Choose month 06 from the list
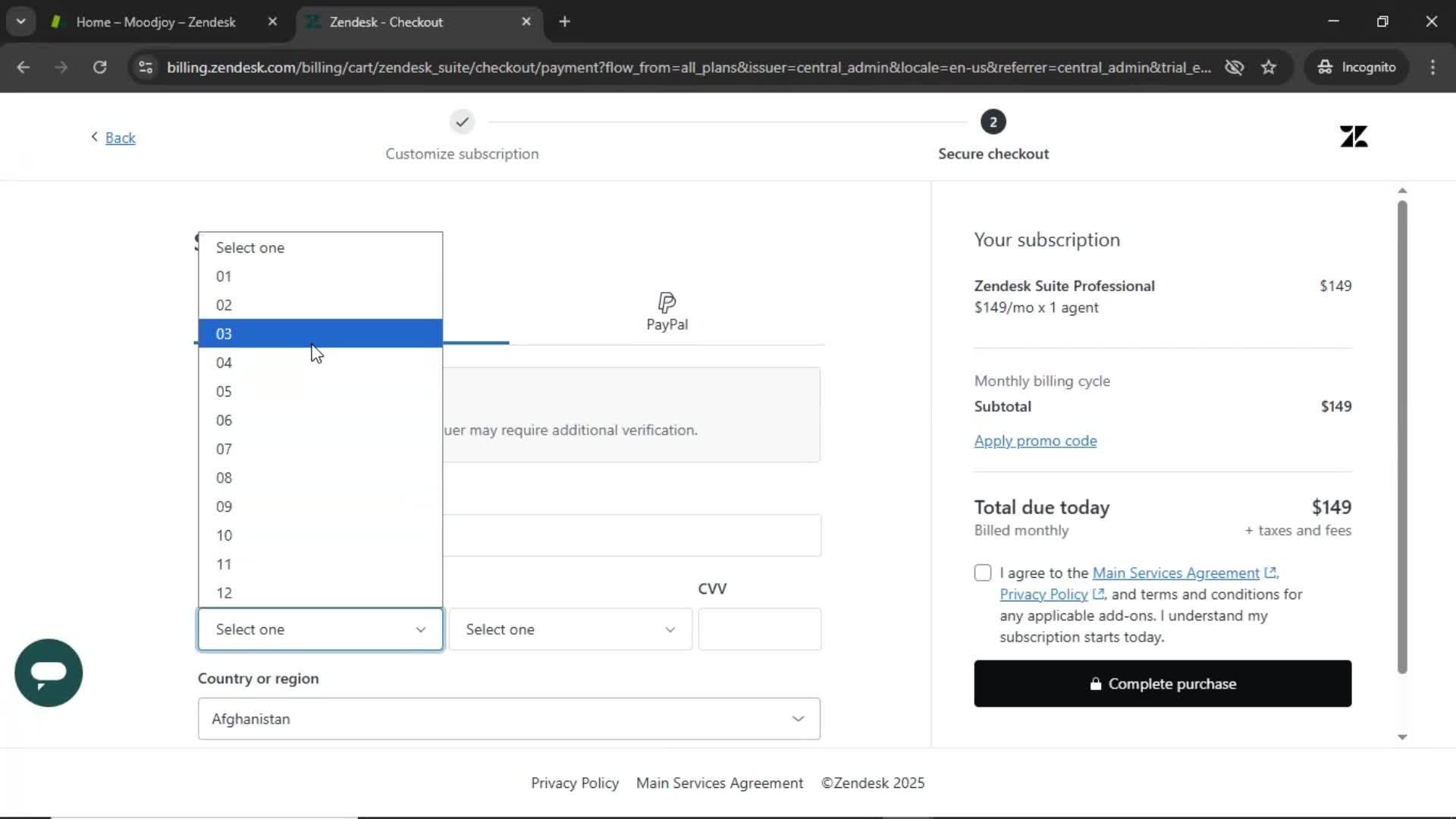 (320, 420)
